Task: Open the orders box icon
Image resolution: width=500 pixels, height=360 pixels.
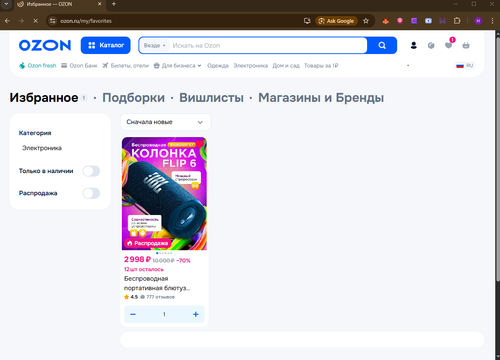Action: coord(431,45)
